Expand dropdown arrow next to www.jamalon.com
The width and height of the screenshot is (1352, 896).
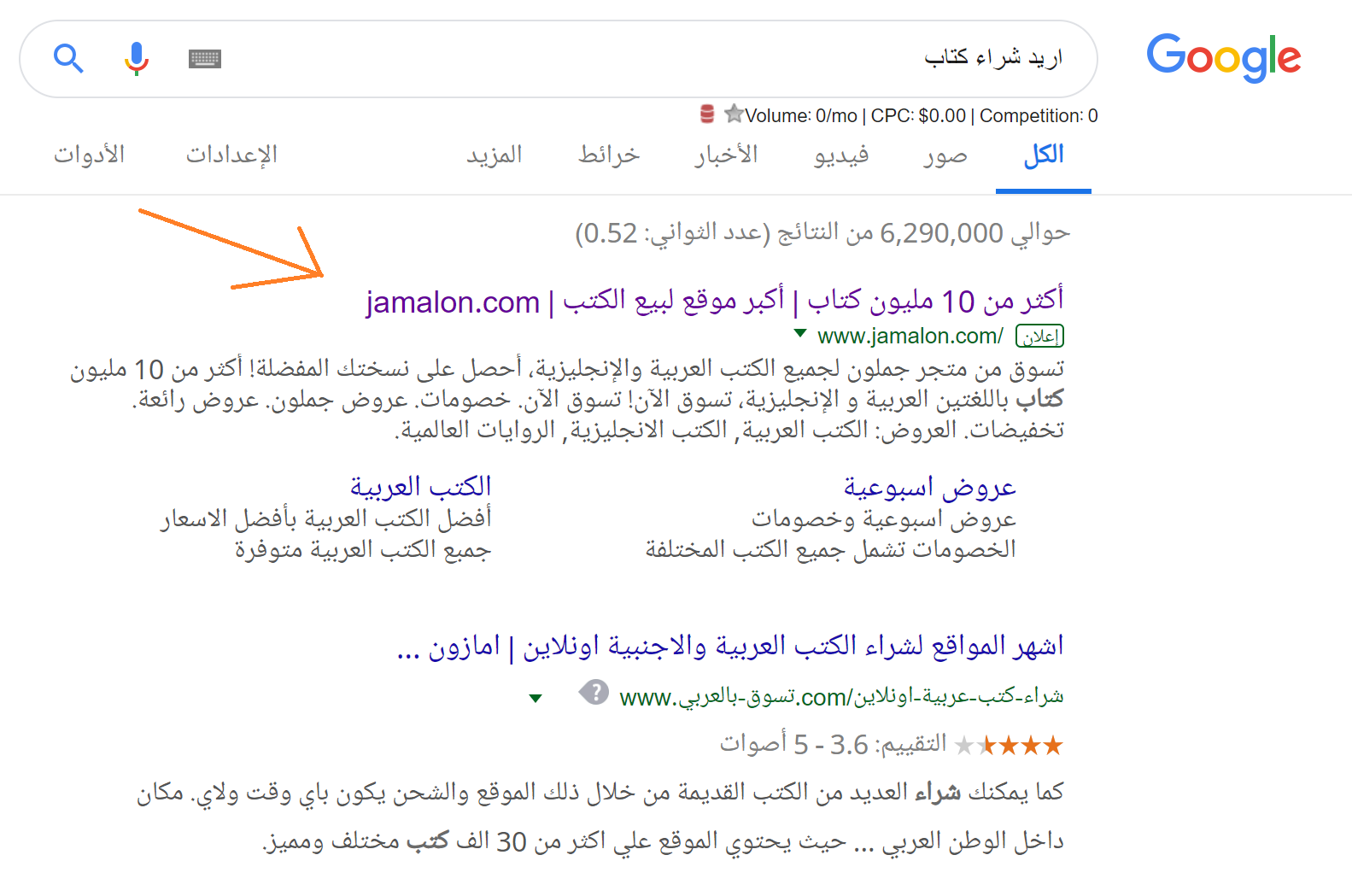pos(800,333)
